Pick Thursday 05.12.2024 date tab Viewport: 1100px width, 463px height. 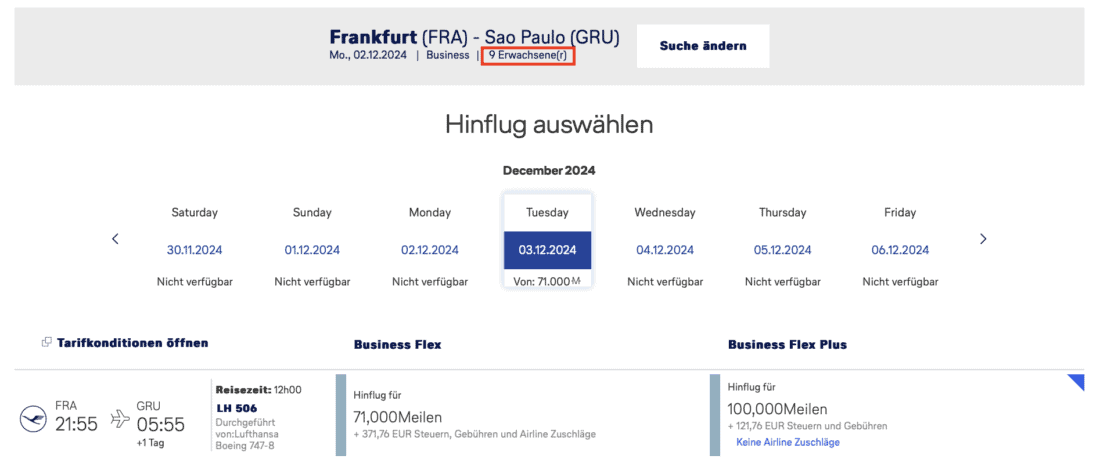783,250
